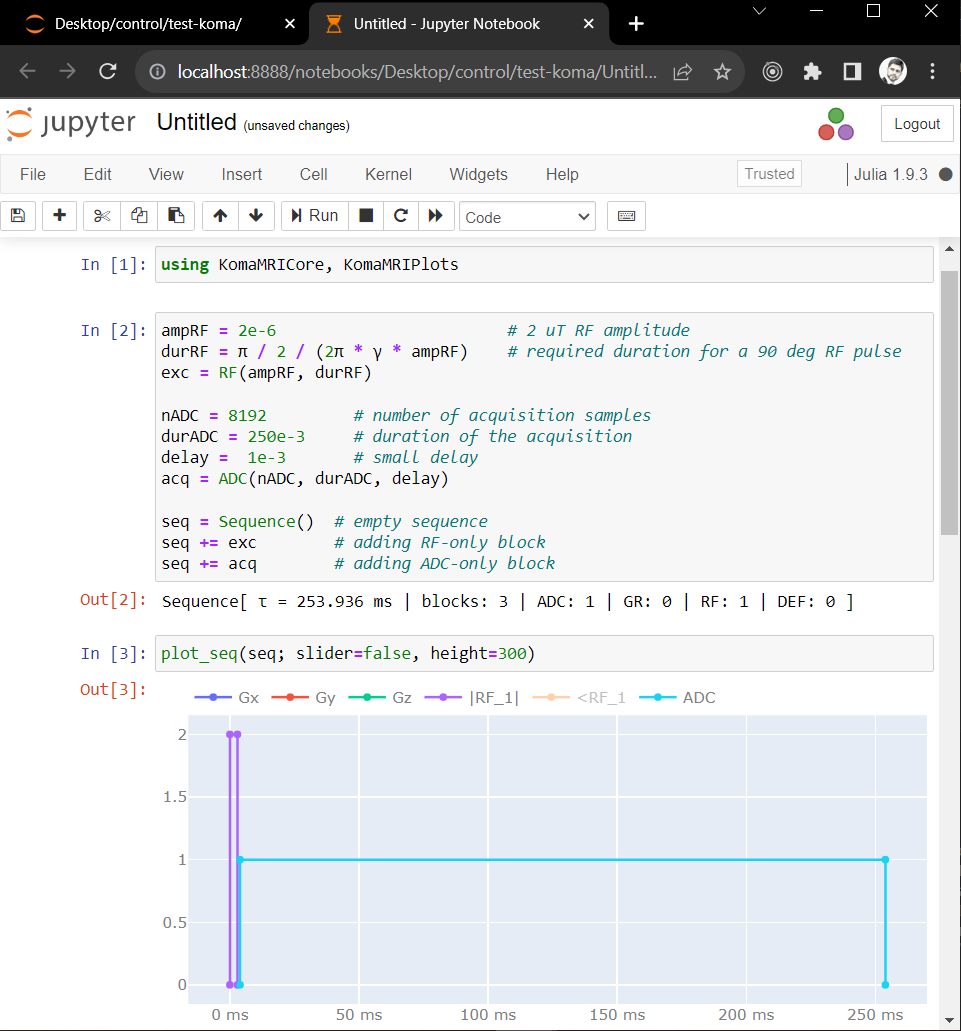The height and width of the screenshot is (1031, 961).
Task: Insert cell below with plus icon
Action: 60,216
